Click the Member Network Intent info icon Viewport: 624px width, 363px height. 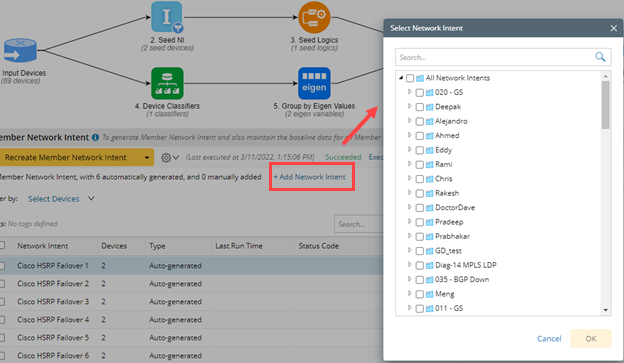[x=96, y=137]
